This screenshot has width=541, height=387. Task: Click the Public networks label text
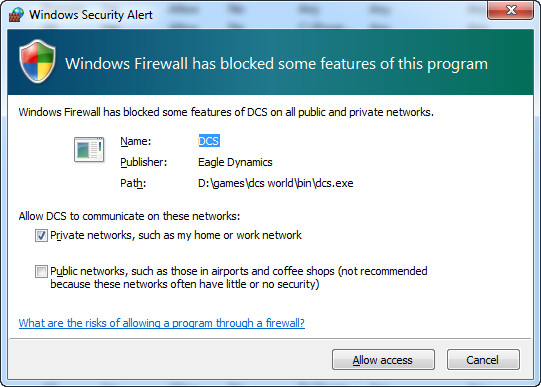point(239,277)
